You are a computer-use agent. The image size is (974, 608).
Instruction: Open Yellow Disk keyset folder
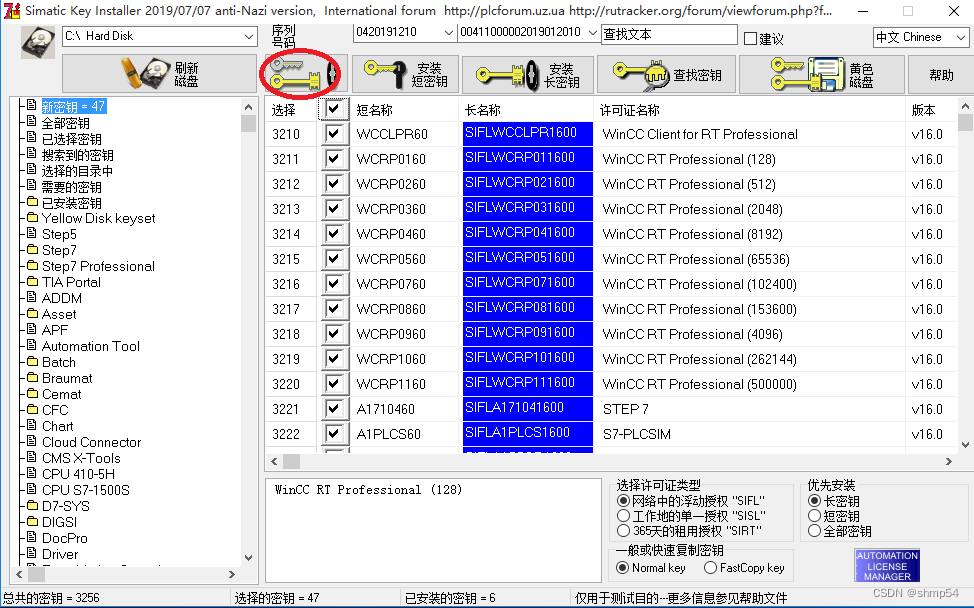click(x=98, y=219)
